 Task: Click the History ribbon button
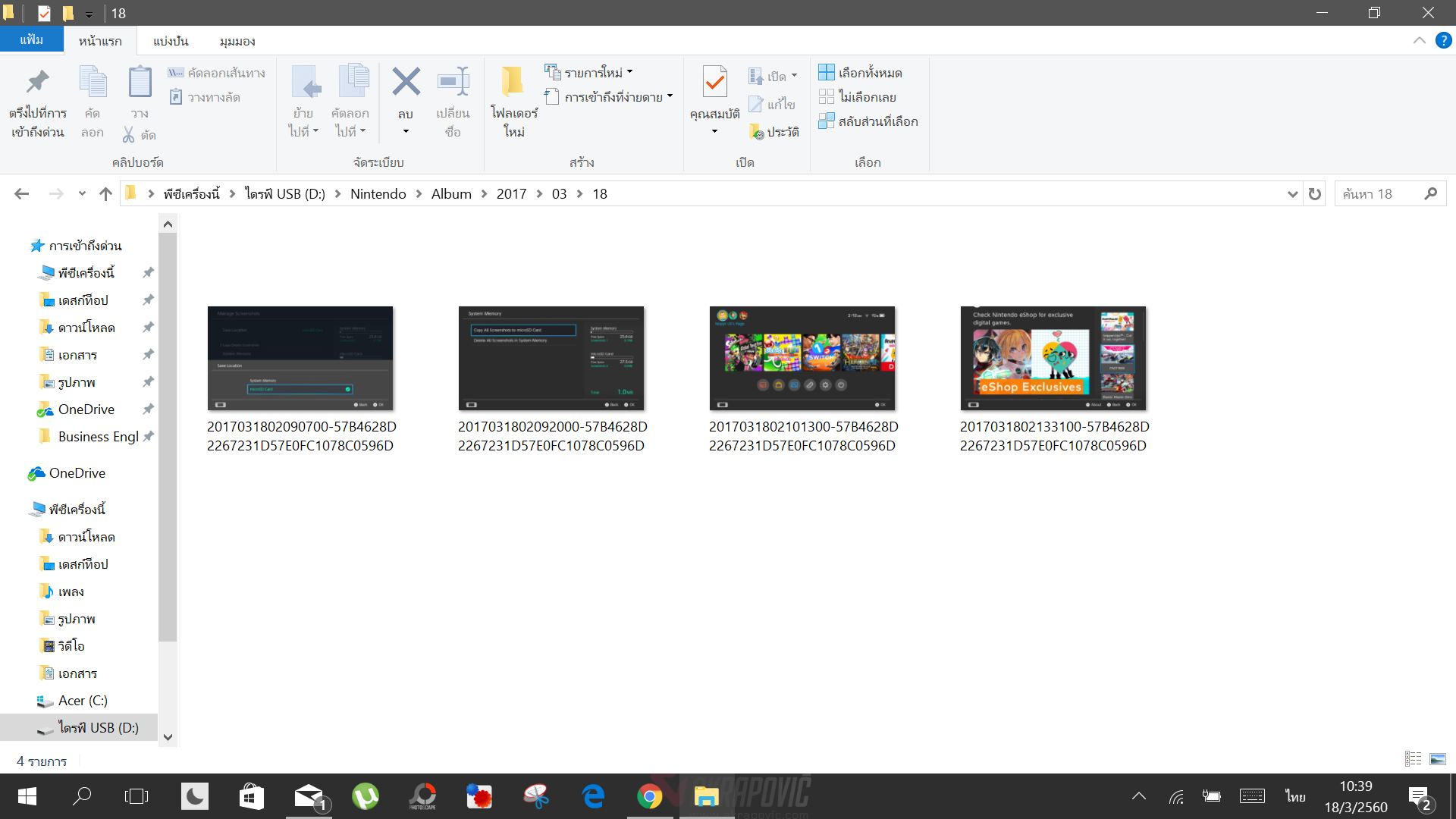773,132
